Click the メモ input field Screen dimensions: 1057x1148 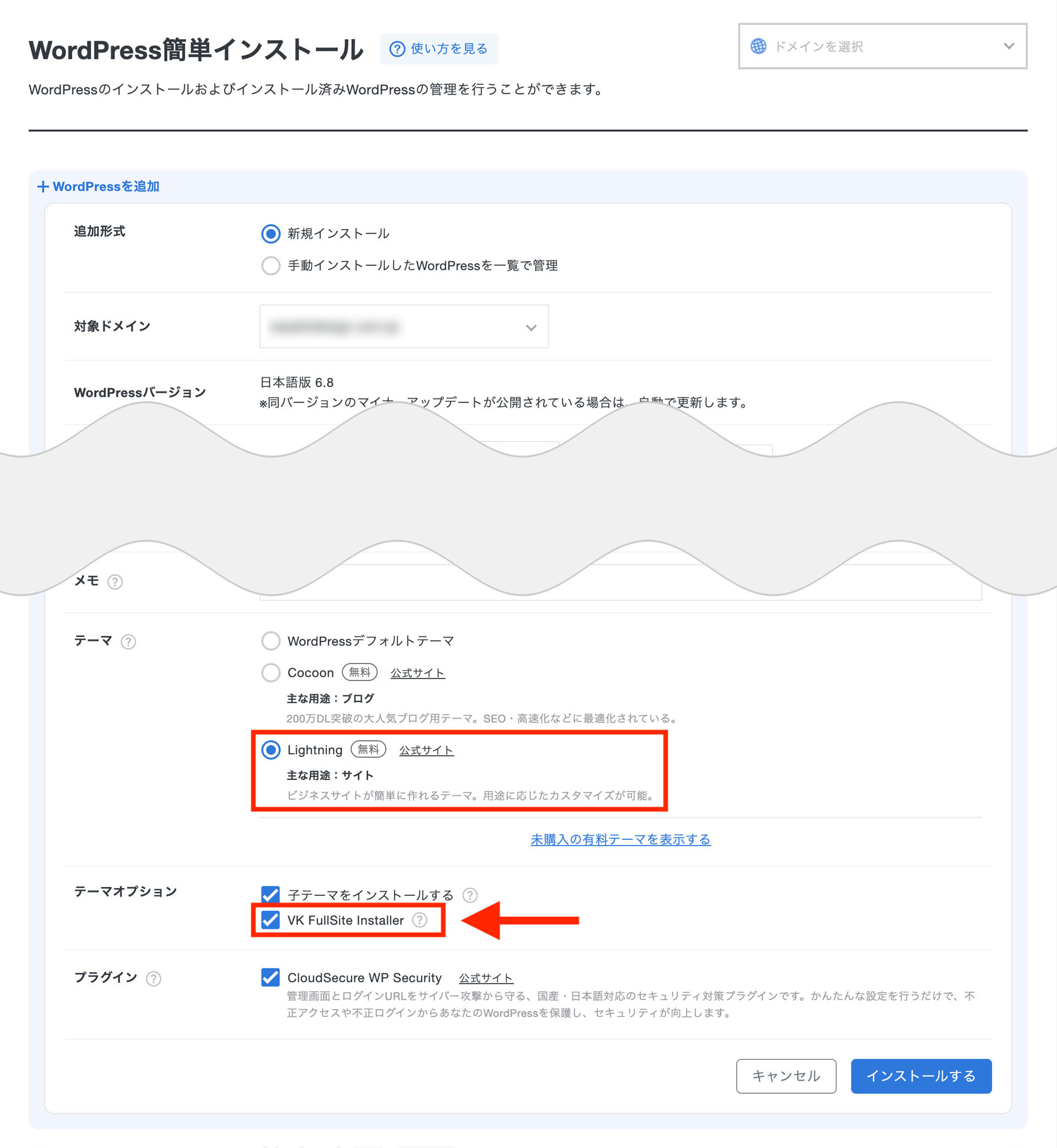click(620, 583)
